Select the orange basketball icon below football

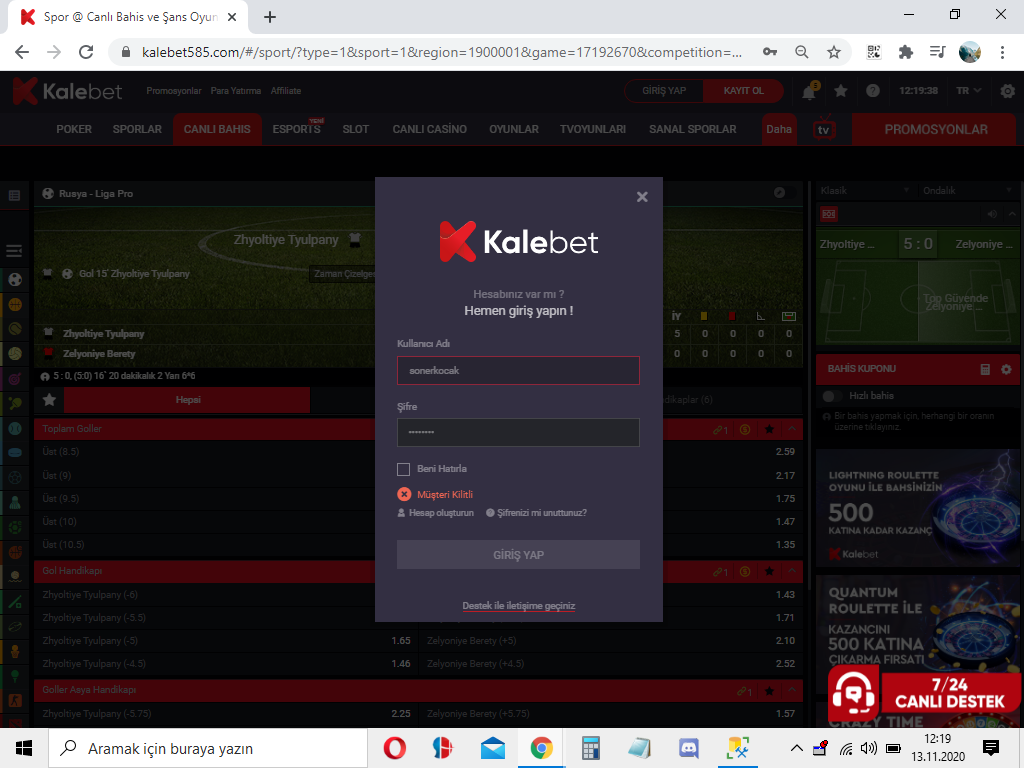tap(15, 304)
